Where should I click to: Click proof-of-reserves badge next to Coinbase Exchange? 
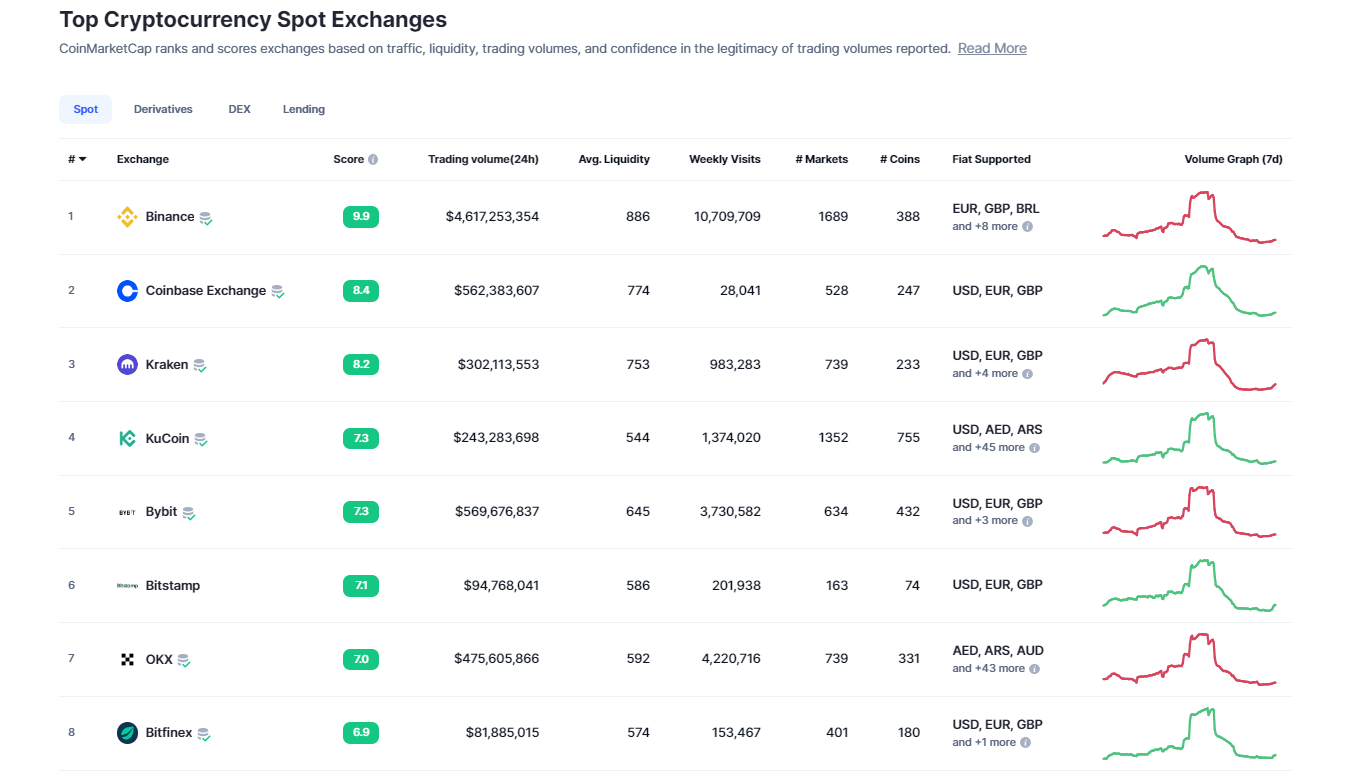click(x=278, y=292)
